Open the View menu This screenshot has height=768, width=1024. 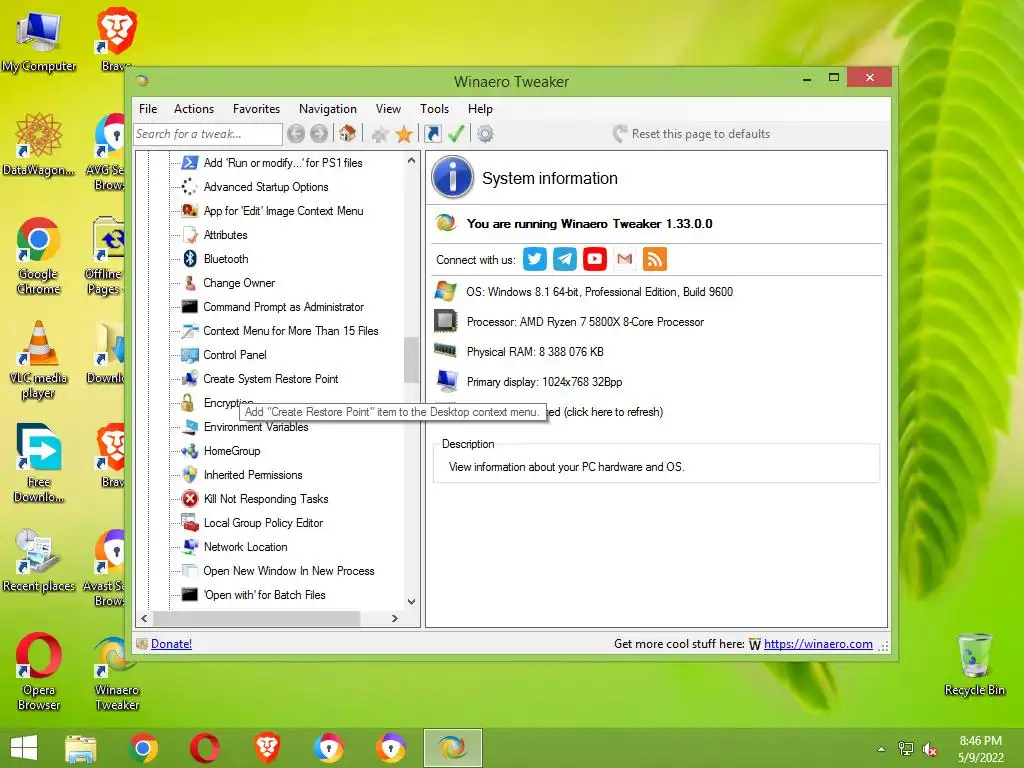coord(388,109)
